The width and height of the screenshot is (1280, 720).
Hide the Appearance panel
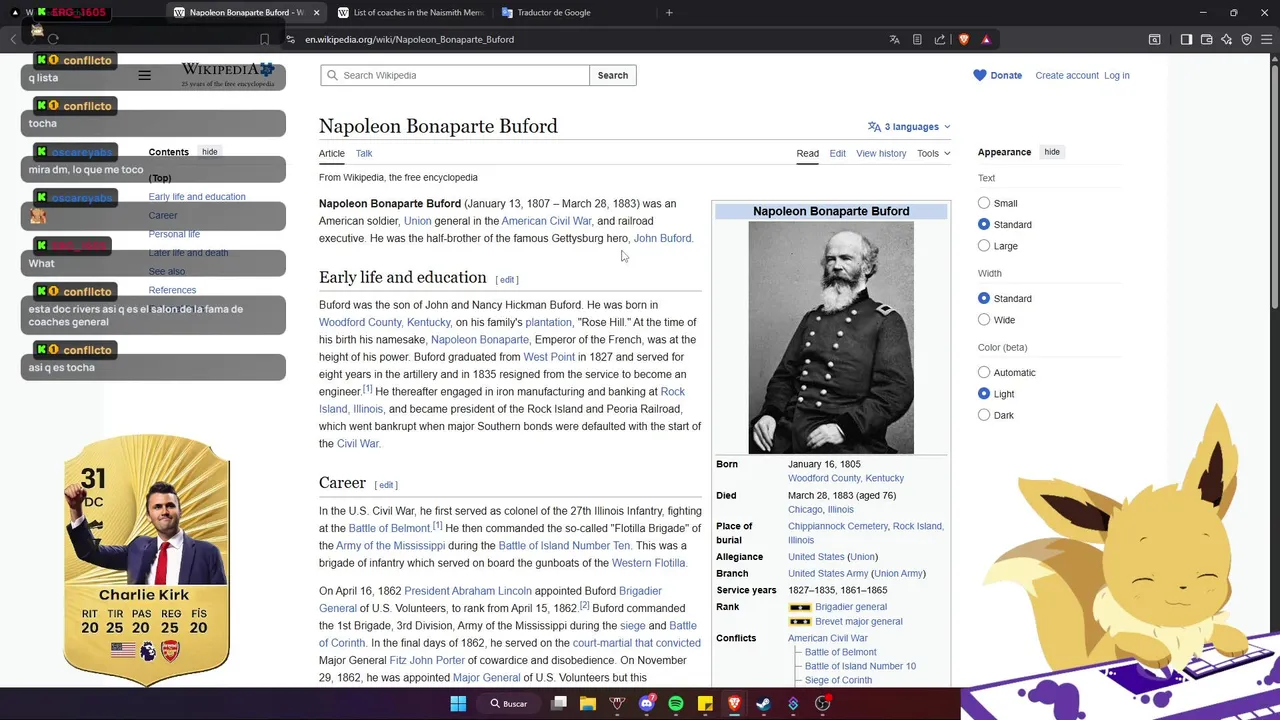[x=1052, y=152]
